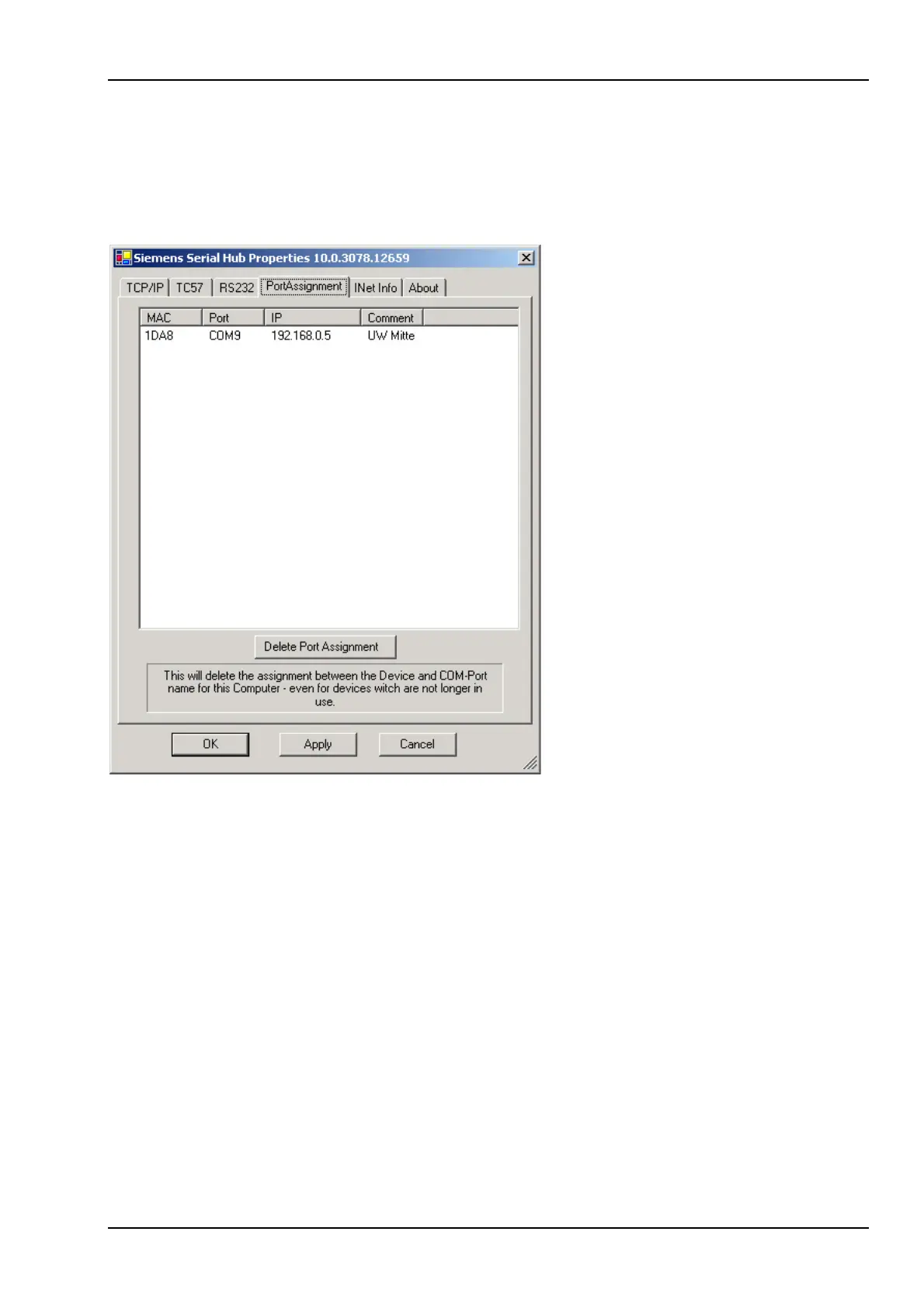Apply the current settings
This screenshot has width=924, height=1308.
[x=318, y=744]
